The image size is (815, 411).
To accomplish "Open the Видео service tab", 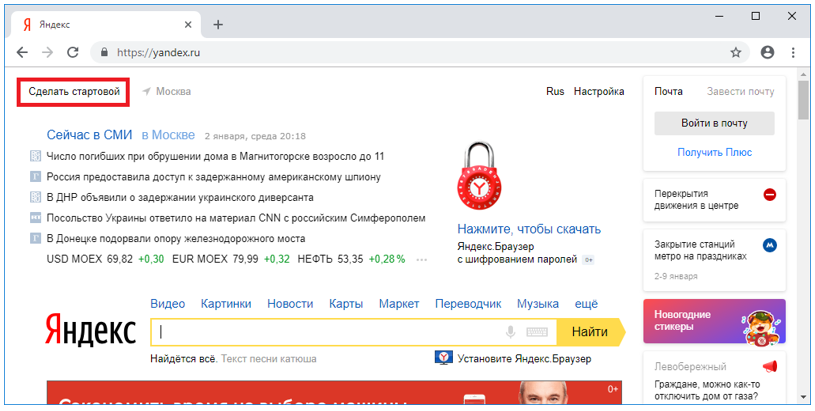I will point(167,304).
